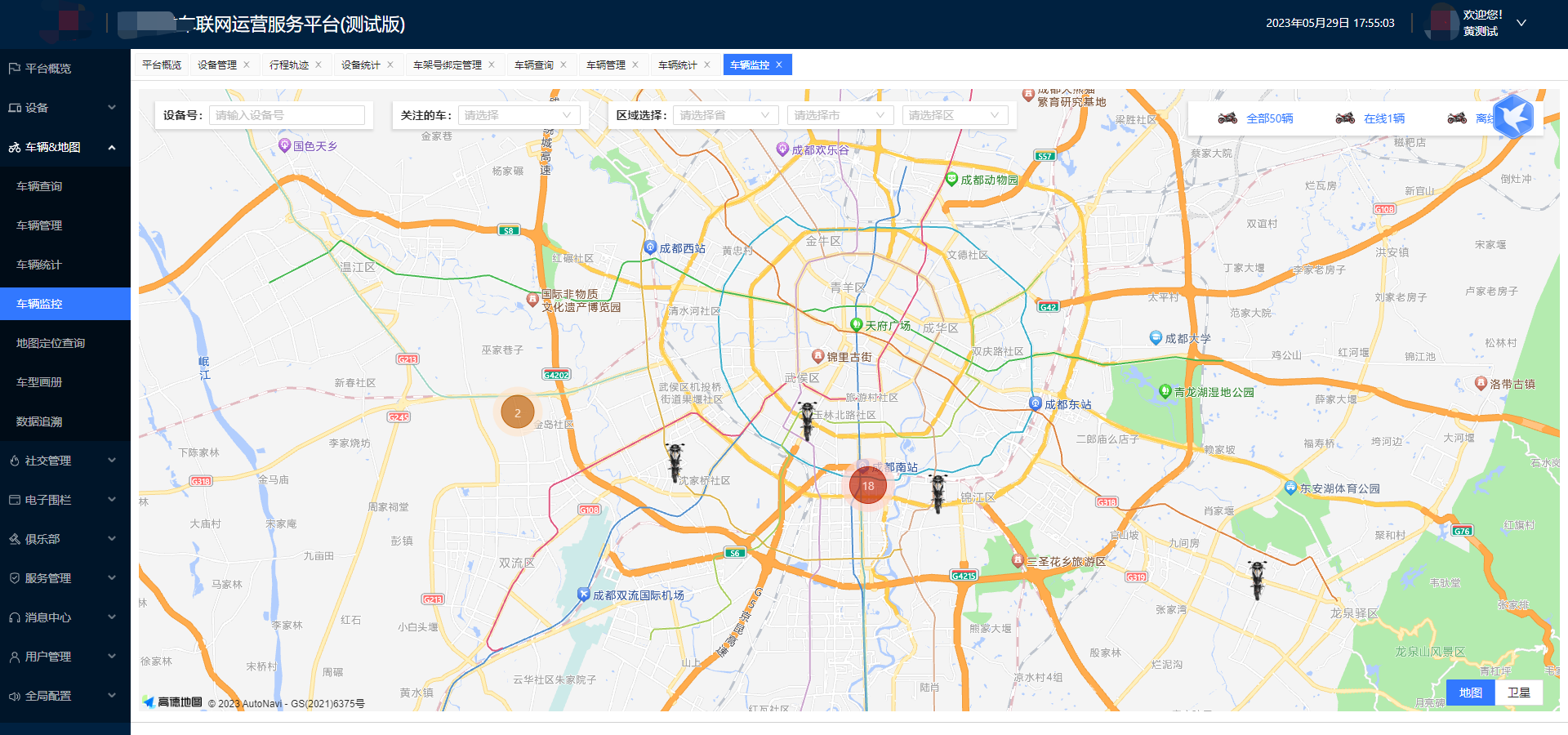
Task: Focus the 设备号 input field
Action: [x=287, y=115]
